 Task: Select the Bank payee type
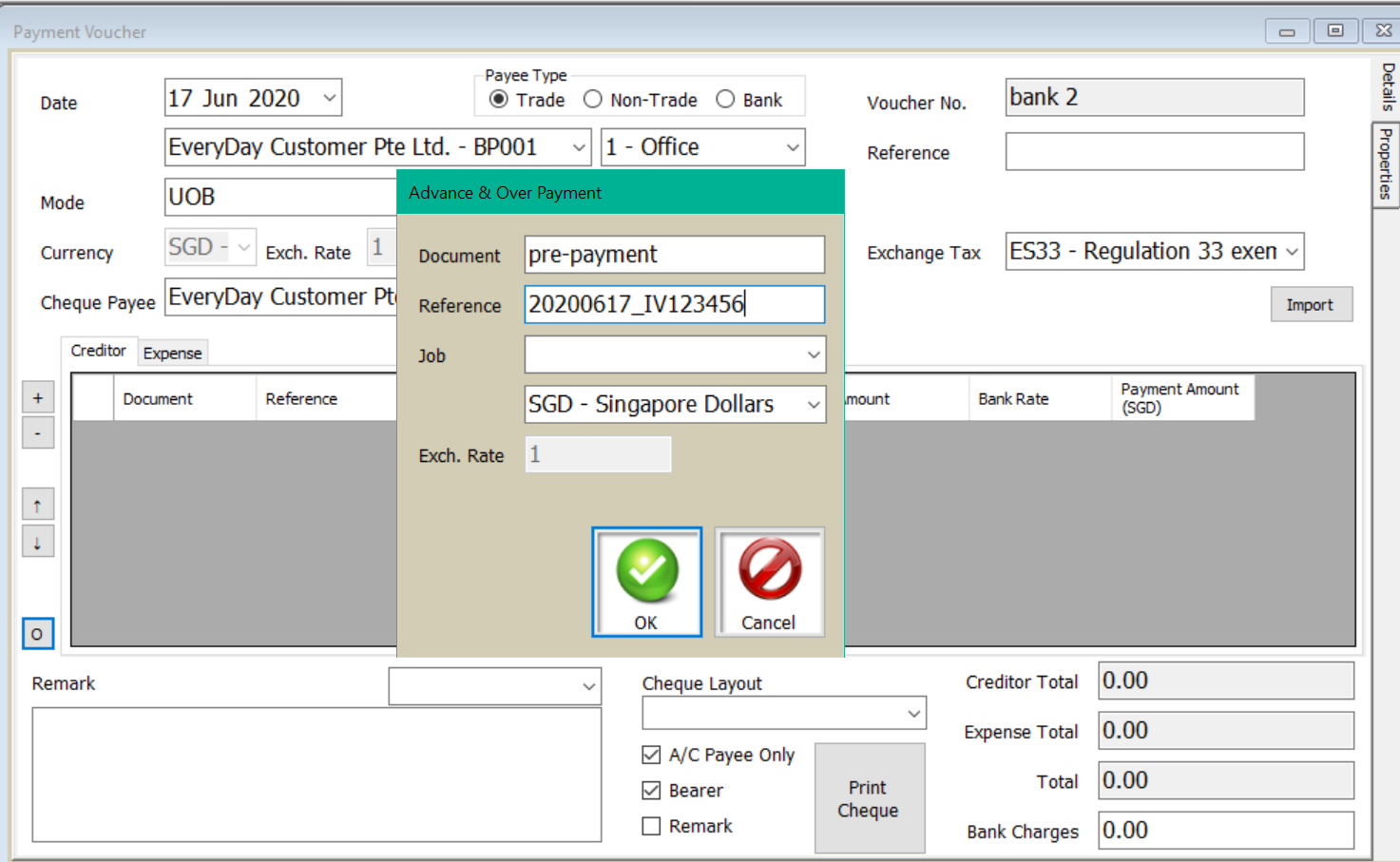pos(725,100)
